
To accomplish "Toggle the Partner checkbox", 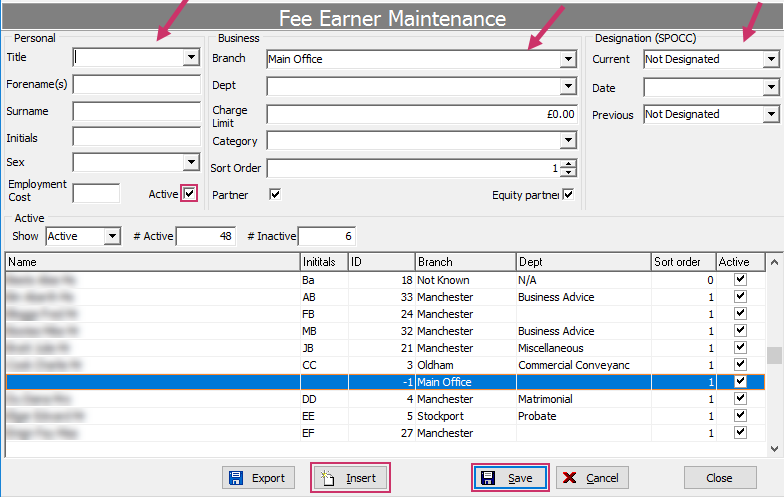I will [x=275, y=194].
